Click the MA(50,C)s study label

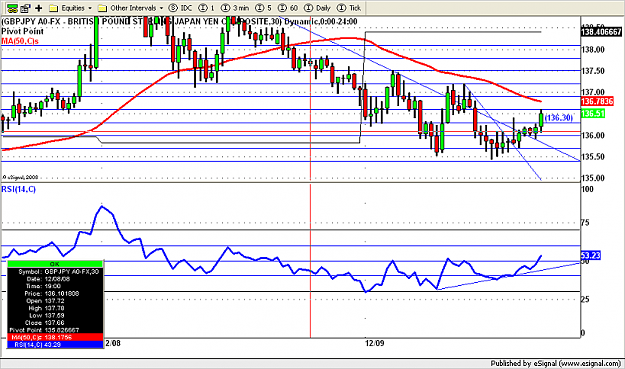[x=20, y=41]
